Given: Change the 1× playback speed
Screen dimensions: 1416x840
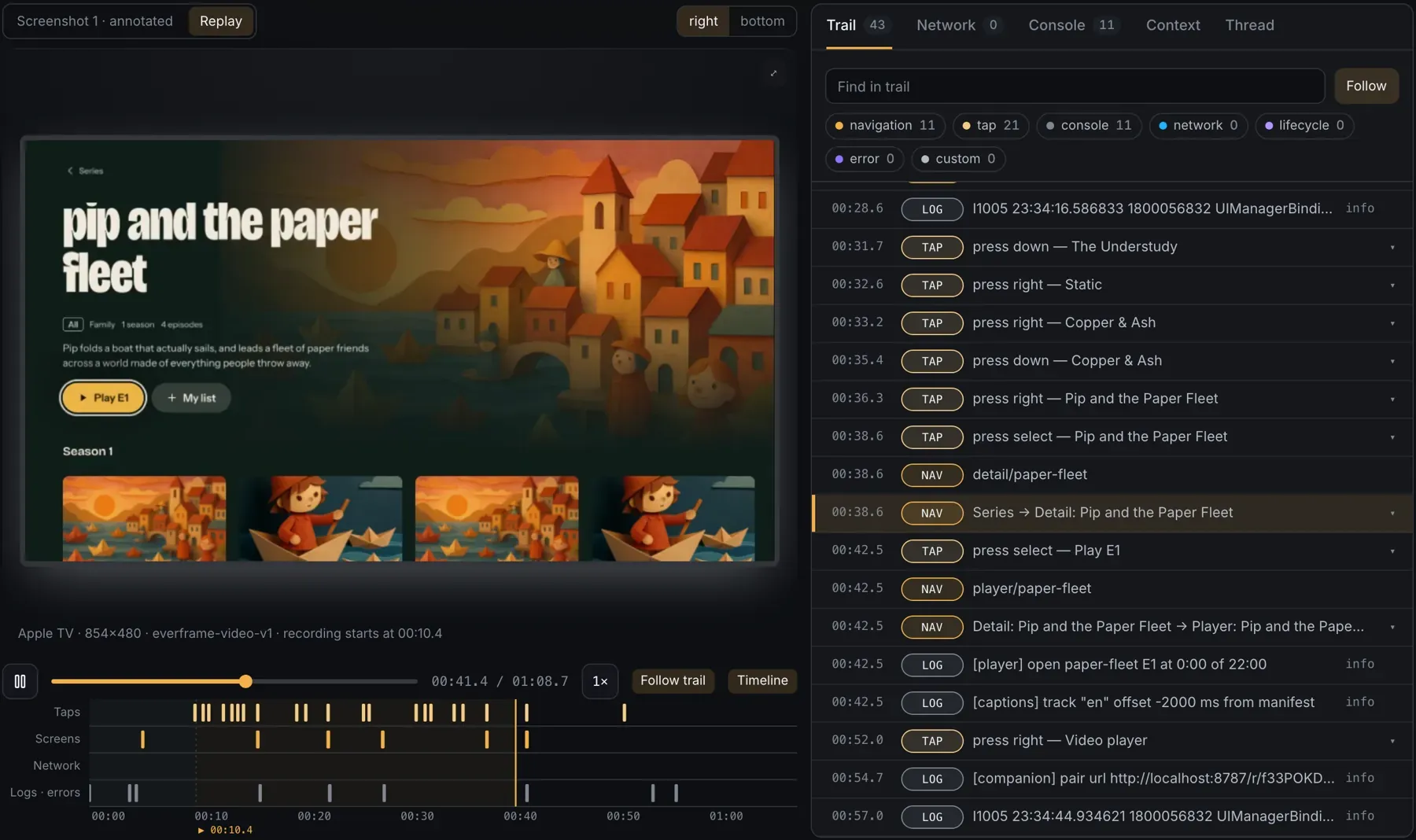Looking at the screenshot, I should pos(599,681).
